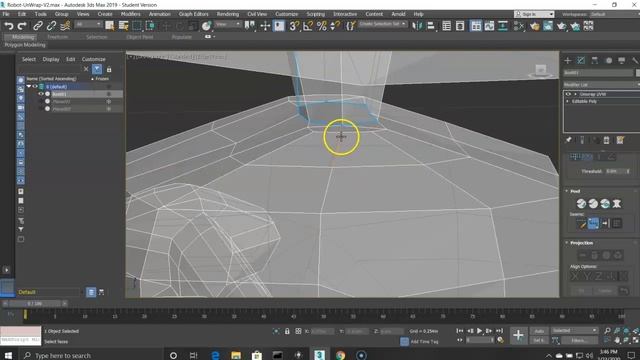Activate the Select Object tool
Image resolution: width=640 pixels, height=360 pixels.
click(x=109, y=26)
